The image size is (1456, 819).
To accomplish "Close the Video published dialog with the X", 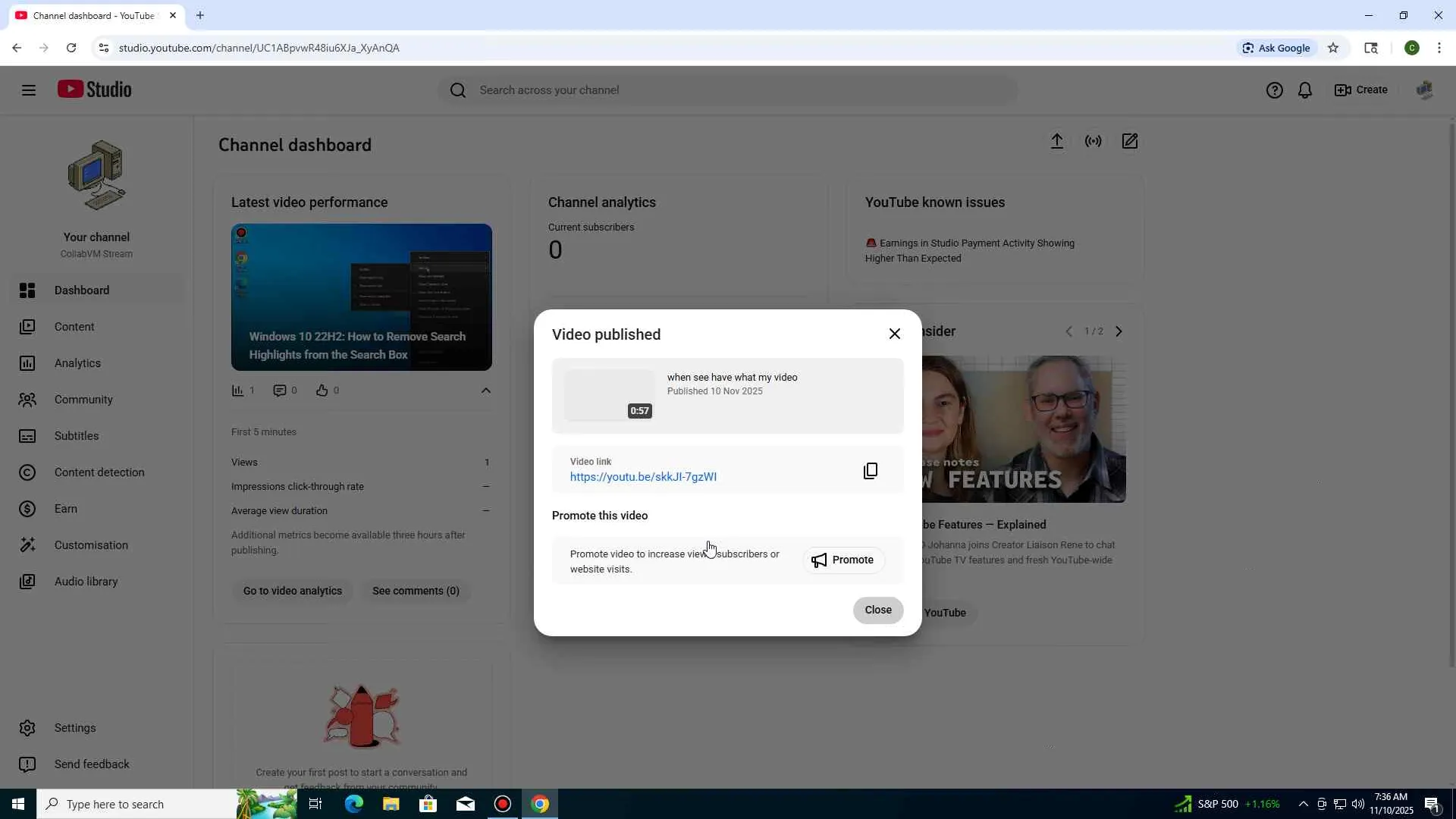I will [x=894, y=334].
